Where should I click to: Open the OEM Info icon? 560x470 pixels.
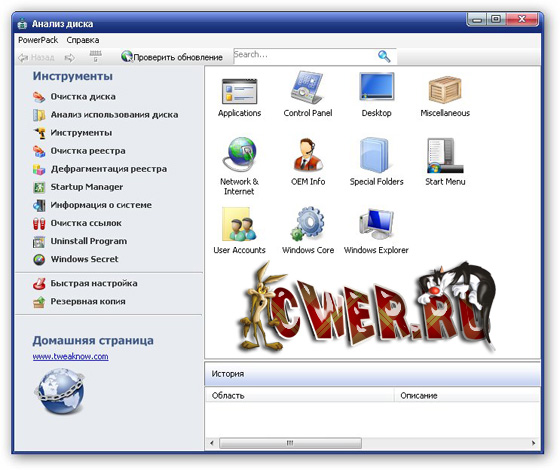tap(308, 155)
